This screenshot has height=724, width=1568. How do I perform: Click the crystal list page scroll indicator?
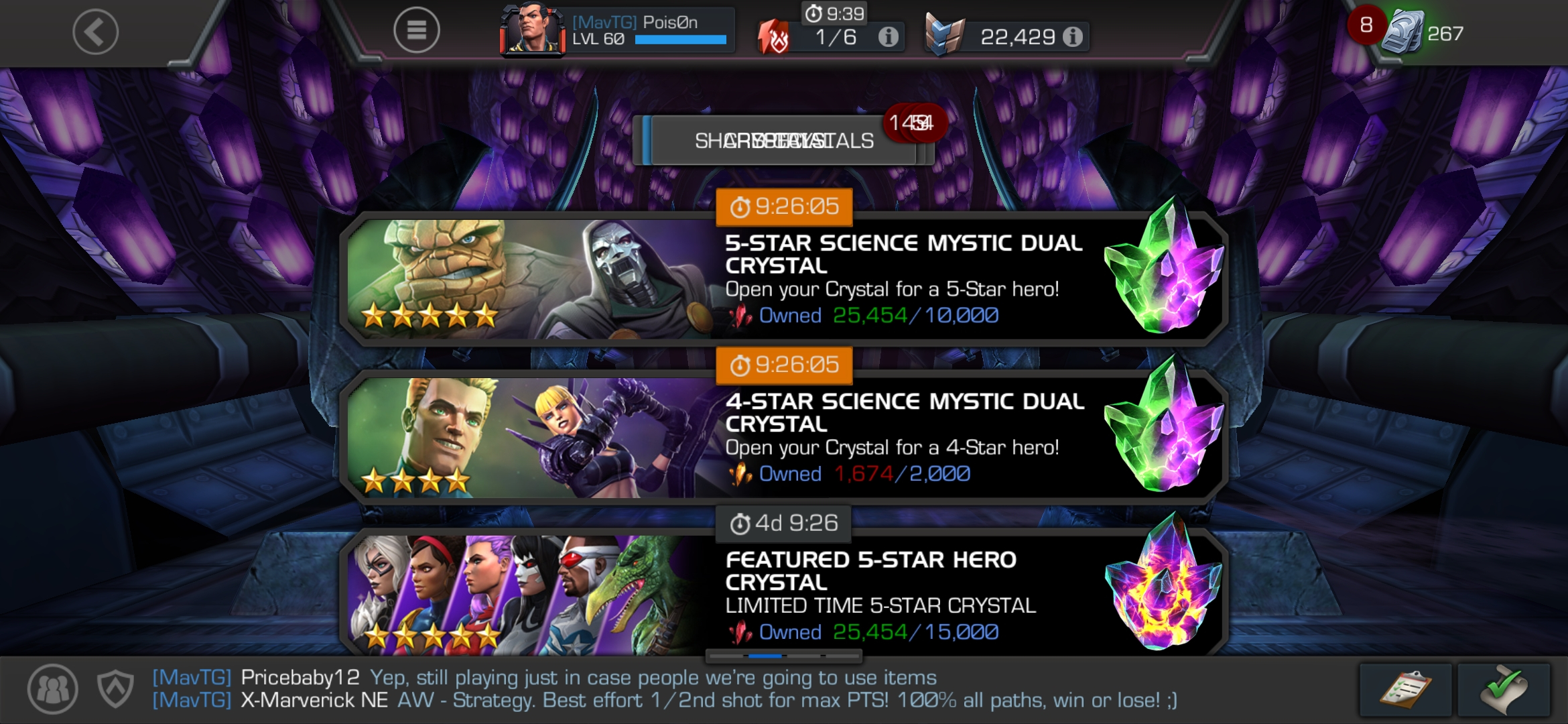[783, 655]
